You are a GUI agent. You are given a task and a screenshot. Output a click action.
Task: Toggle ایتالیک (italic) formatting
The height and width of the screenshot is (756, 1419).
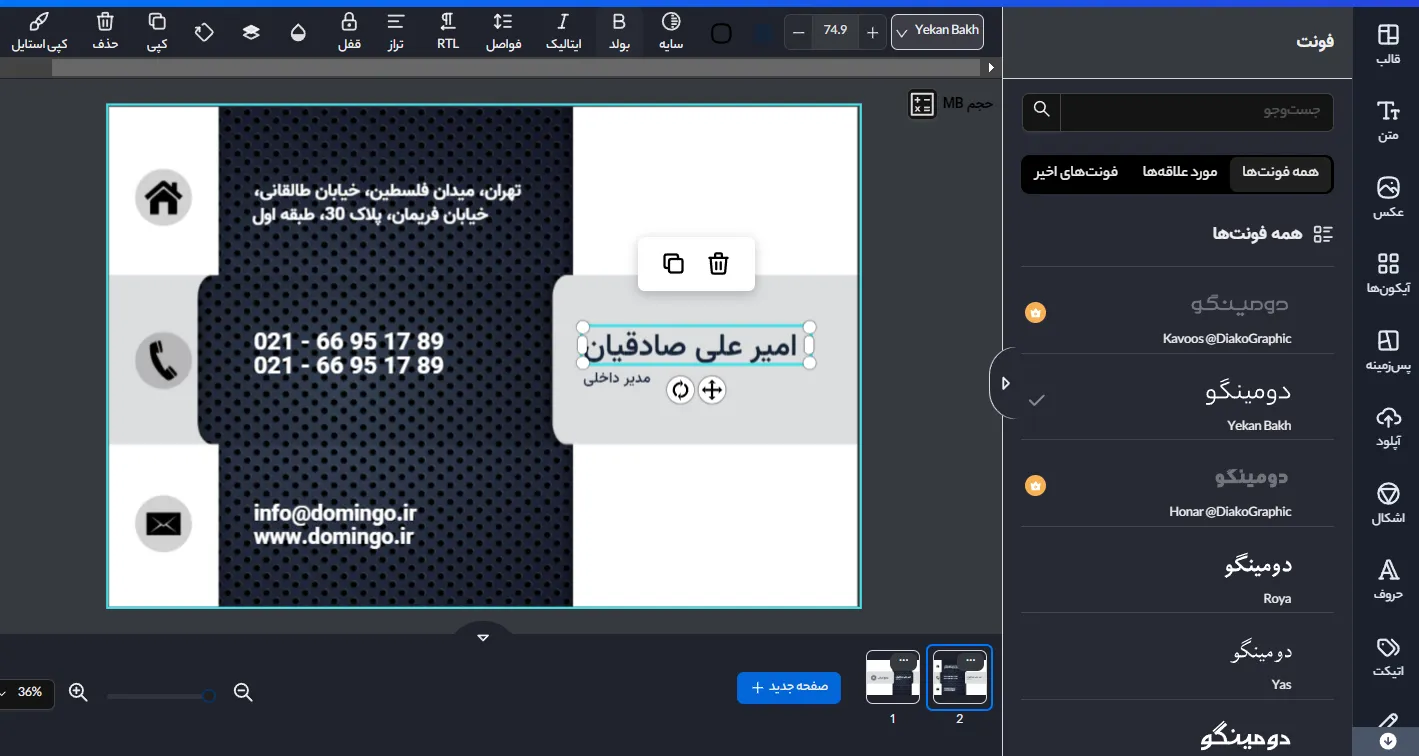[563, 32]
